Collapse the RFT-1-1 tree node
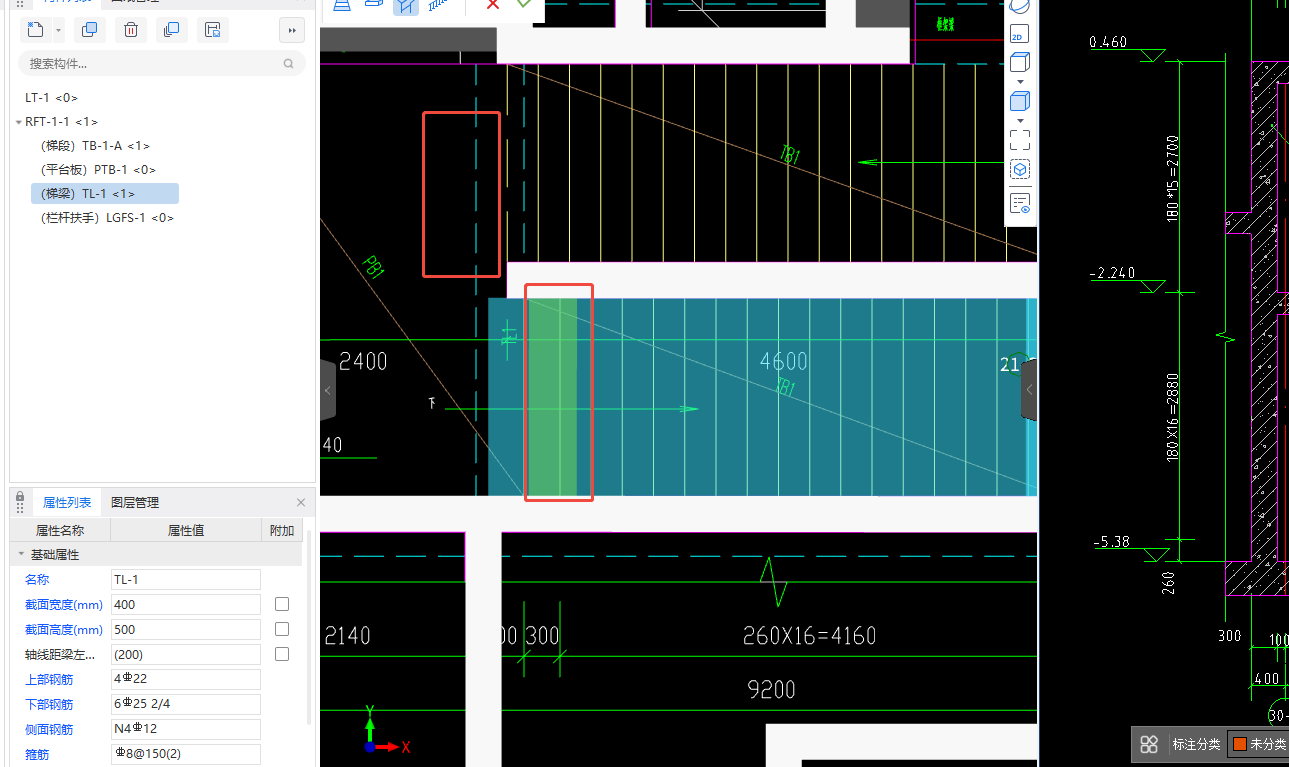This screenshot has width=1289, height=767. tap(18, 122)
